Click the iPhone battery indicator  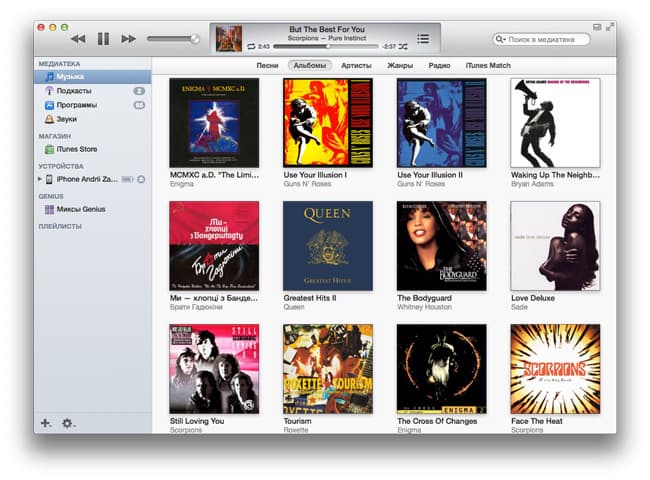[x=127, y=179]
